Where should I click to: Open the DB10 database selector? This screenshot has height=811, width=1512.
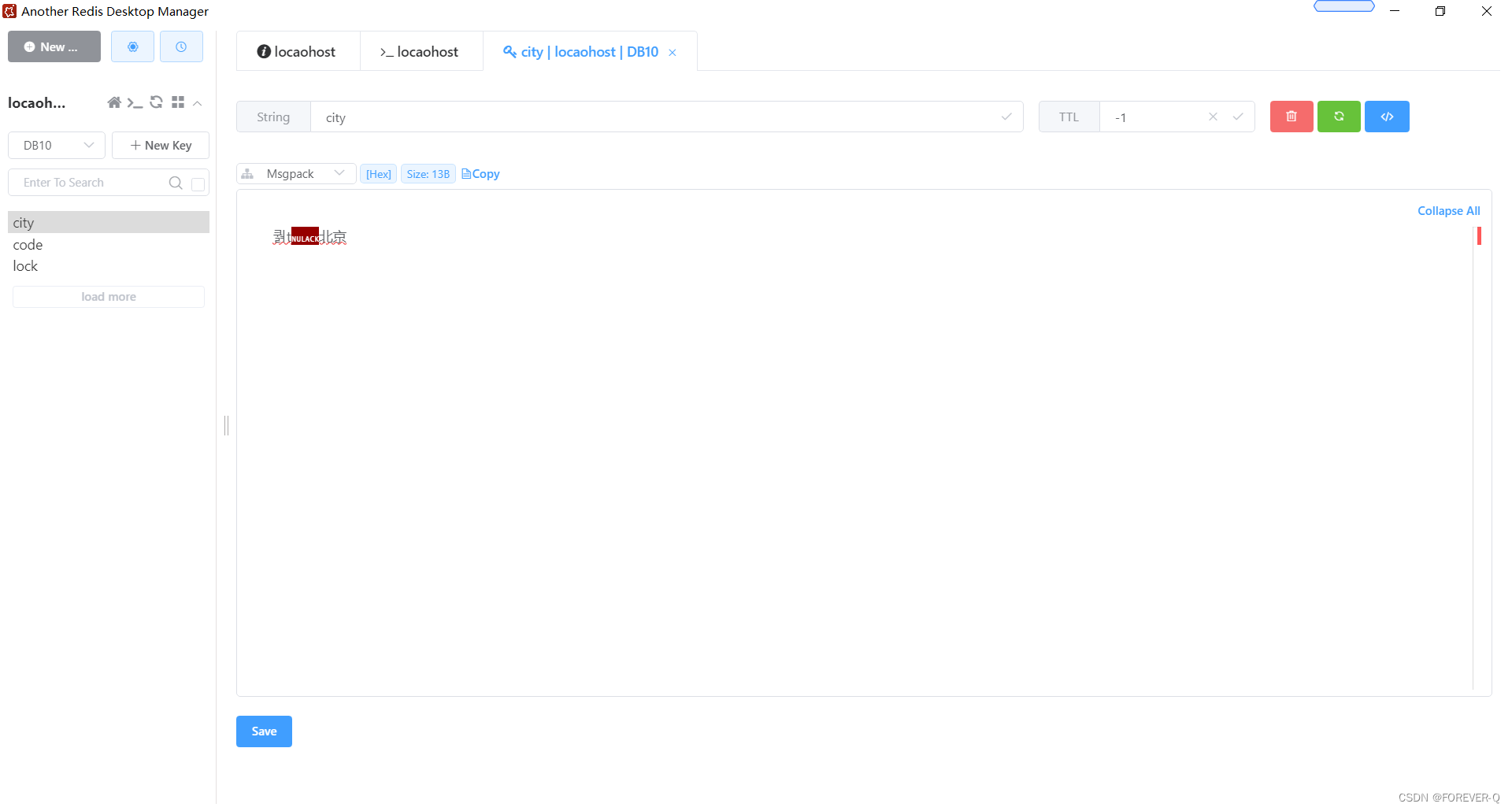56,145
